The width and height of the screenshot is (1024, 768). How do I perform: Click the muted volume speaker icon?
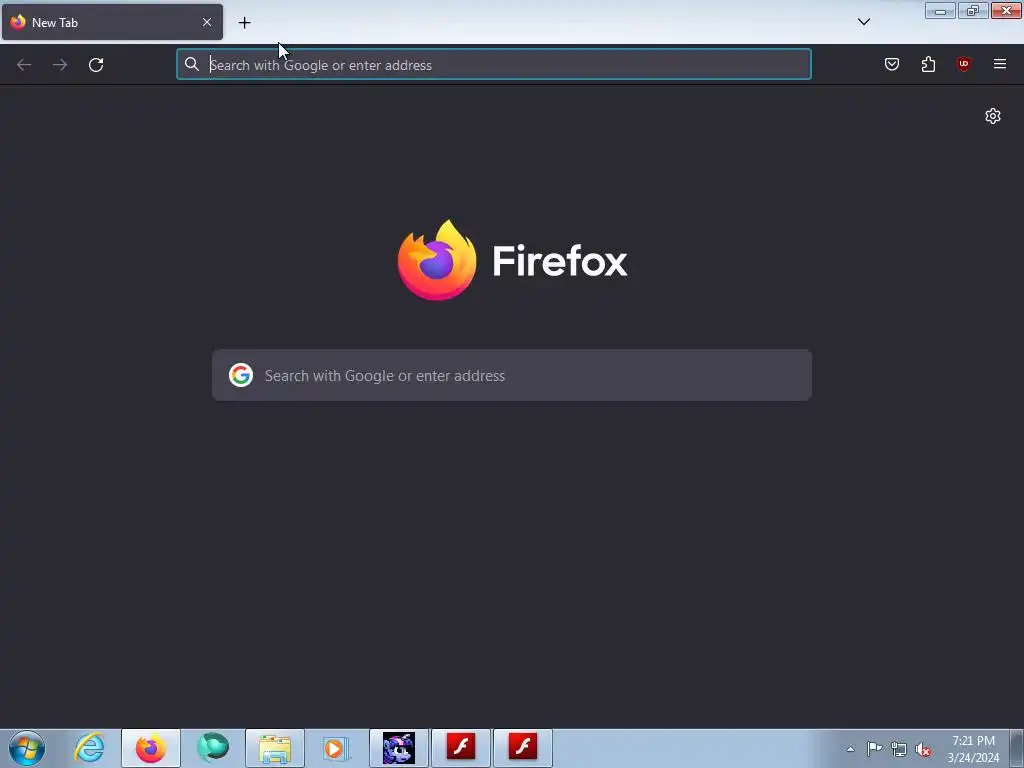(x=923, y=749)
